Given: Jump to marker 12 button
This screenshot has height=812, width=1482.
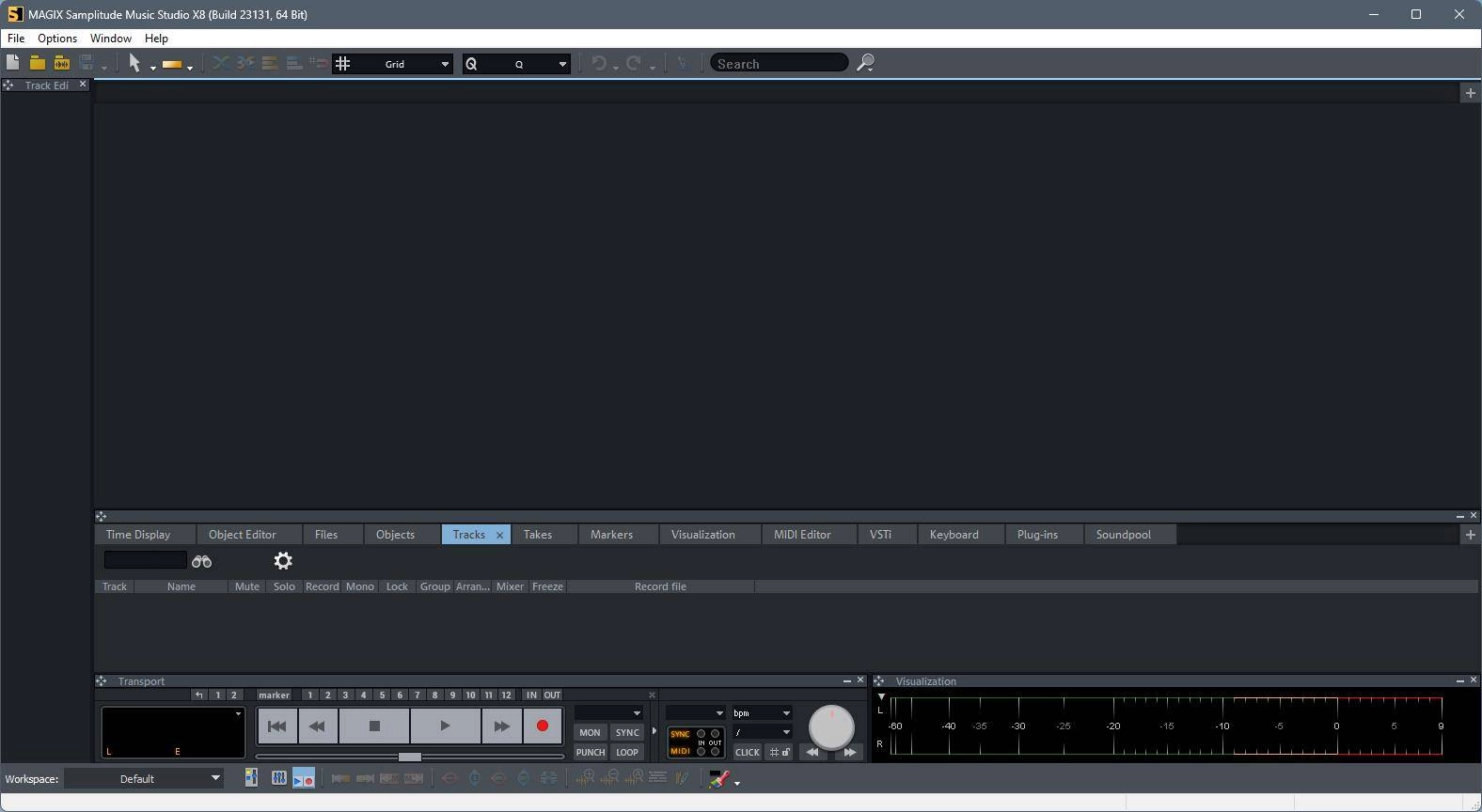Looking at the screenshot, I should point(506,695).
